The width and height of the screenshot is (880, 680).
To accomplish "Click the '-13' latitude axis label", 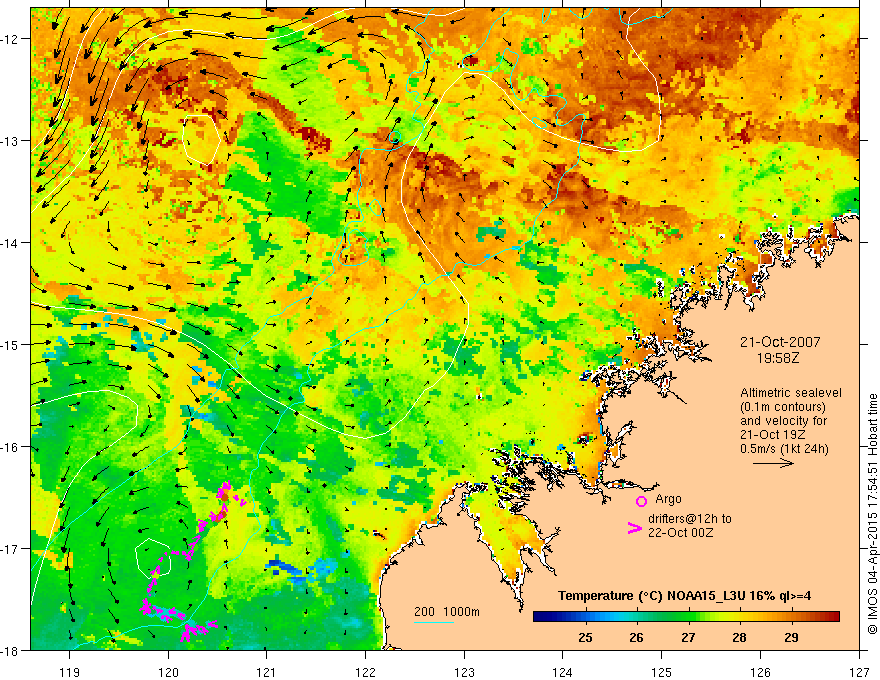I will (x=11, y=140).
